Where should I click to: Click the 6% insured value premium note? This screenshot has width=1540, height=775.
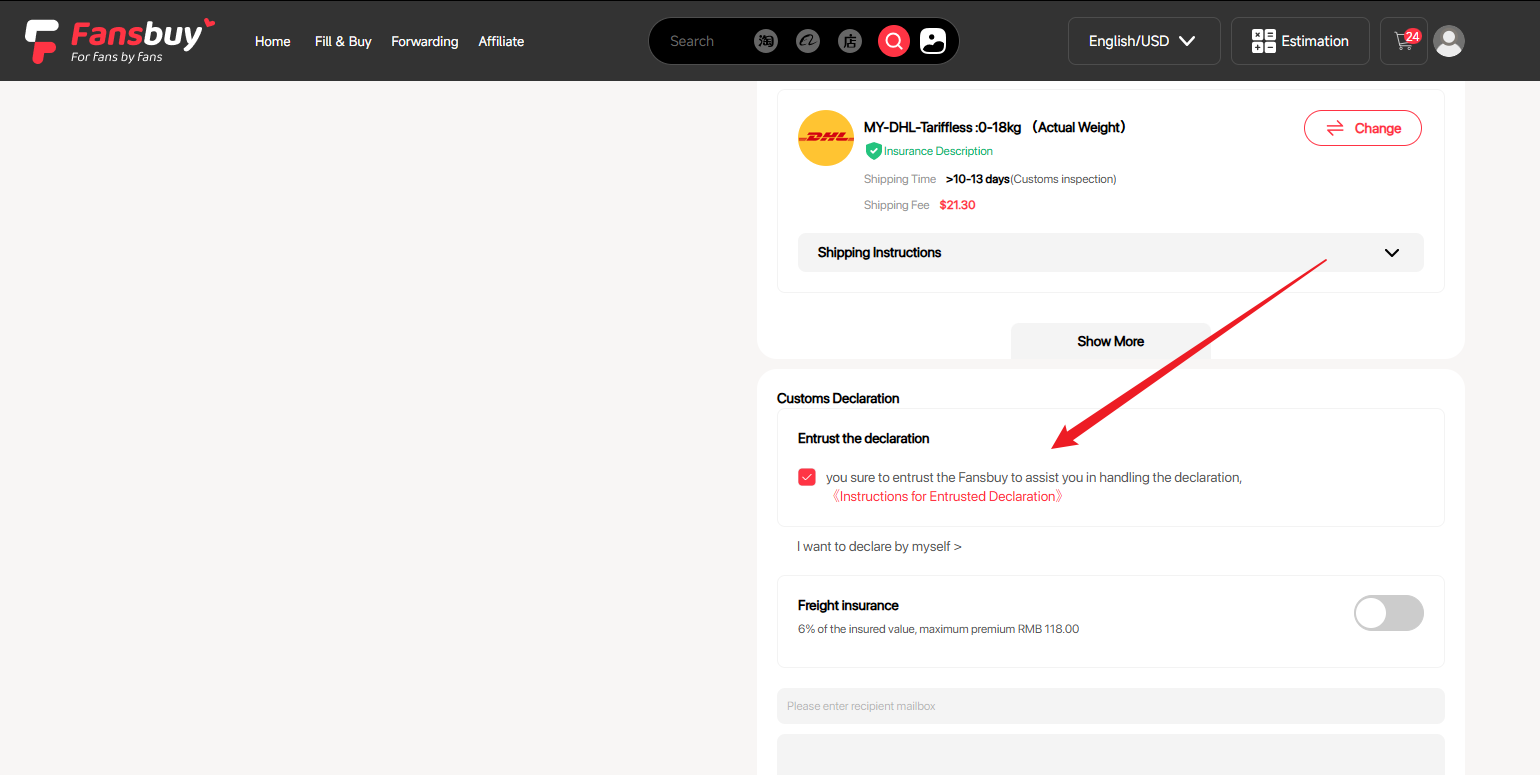point(938,629)
